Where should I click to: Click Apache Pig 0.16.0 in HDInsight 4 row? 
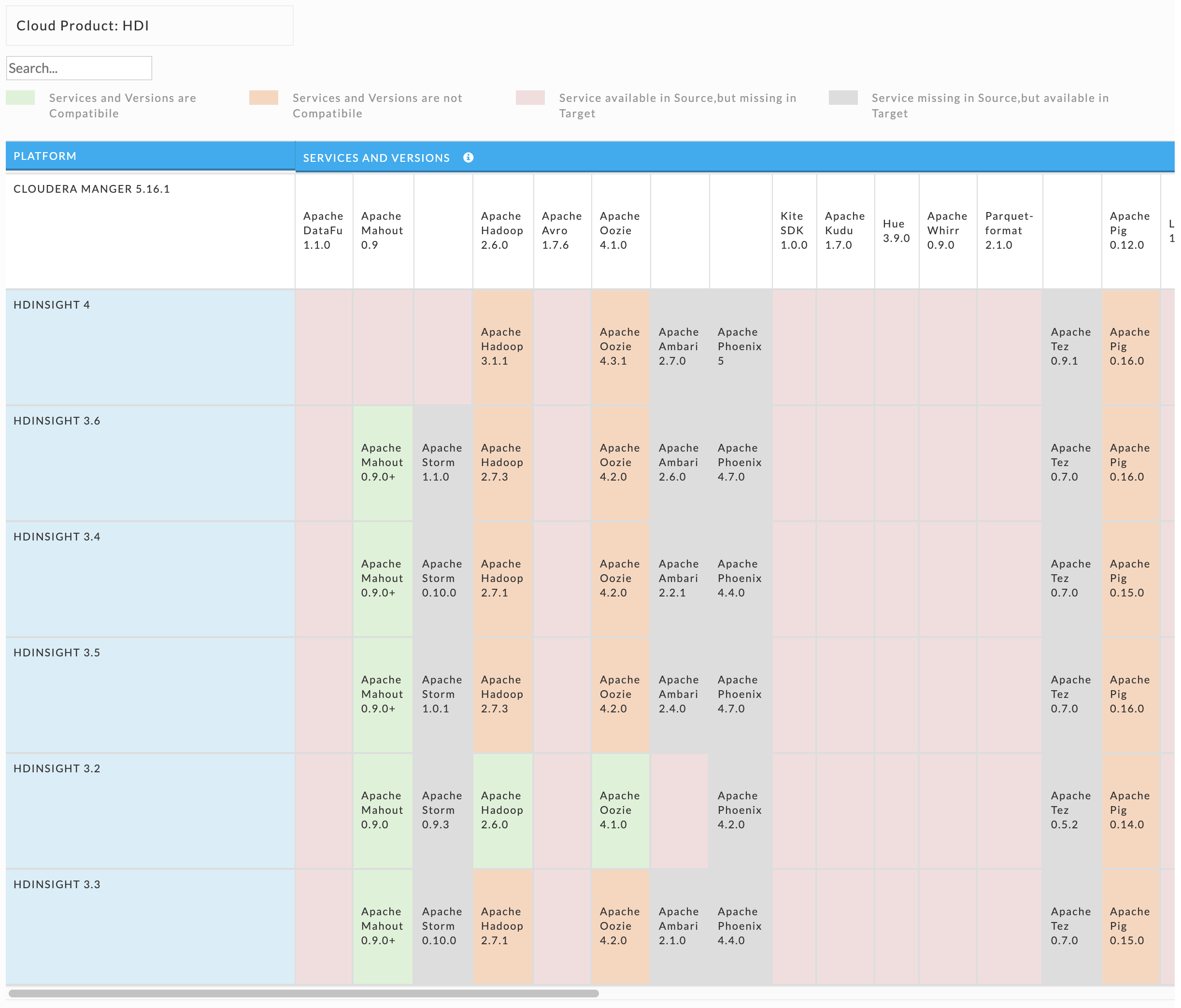point(1131,347)
